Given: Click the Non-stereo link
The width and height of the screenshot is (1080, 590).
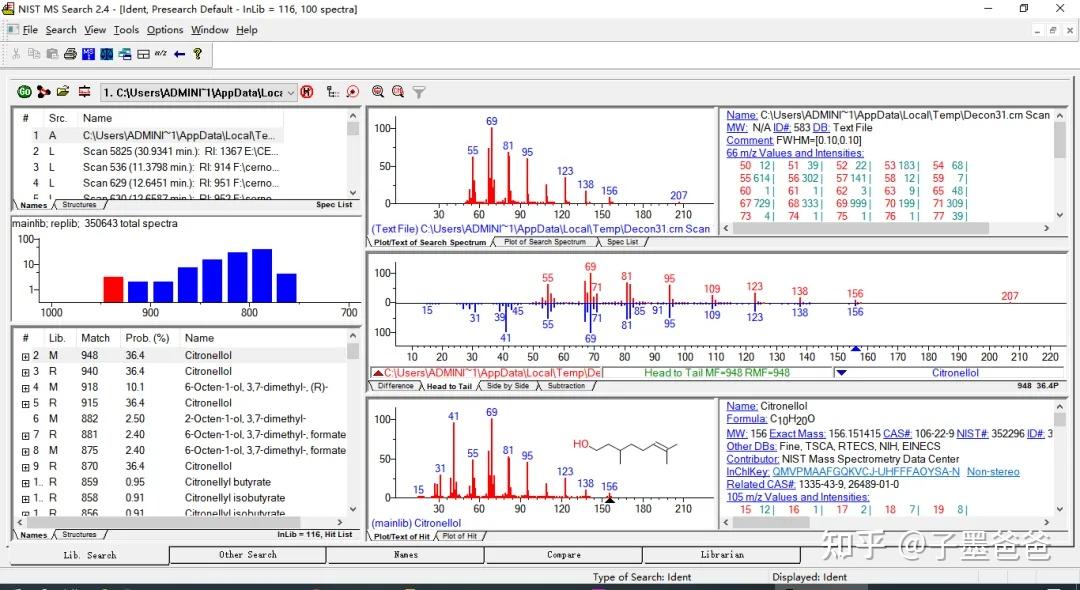Looking at the screenshot, I should pyautogui.click(x=993, y=472).
